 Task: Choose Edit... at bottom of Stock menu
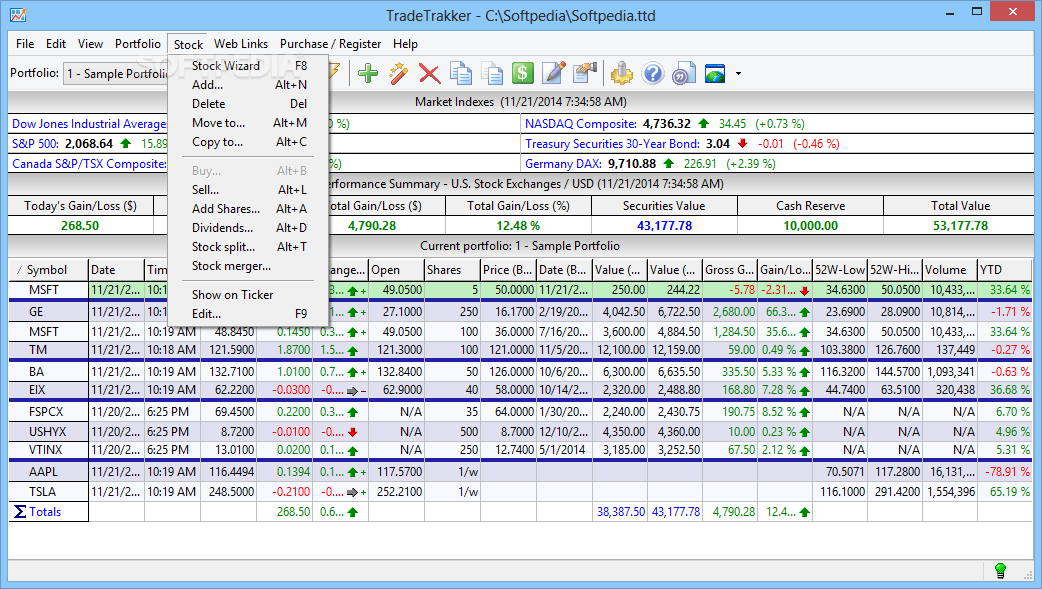click(x=249, y=314)
